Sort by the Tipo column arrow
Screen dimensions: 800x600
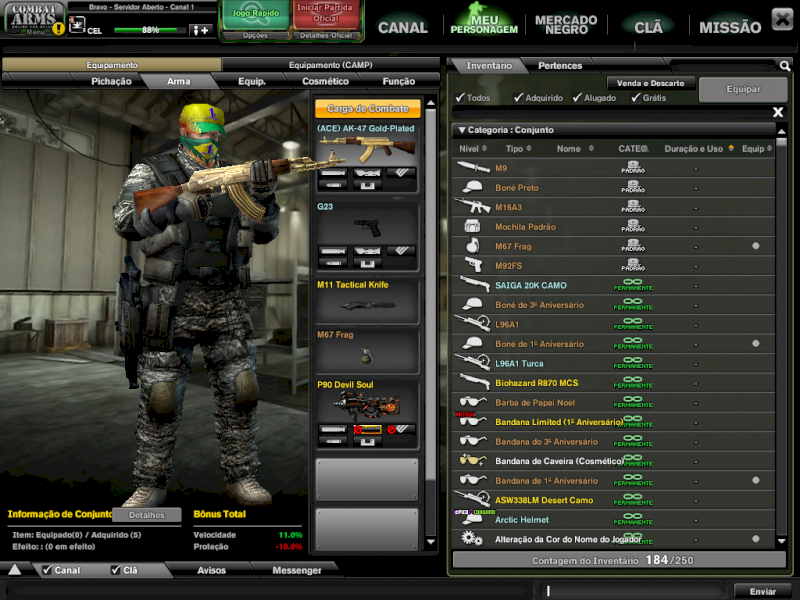[x=529, y=148]
